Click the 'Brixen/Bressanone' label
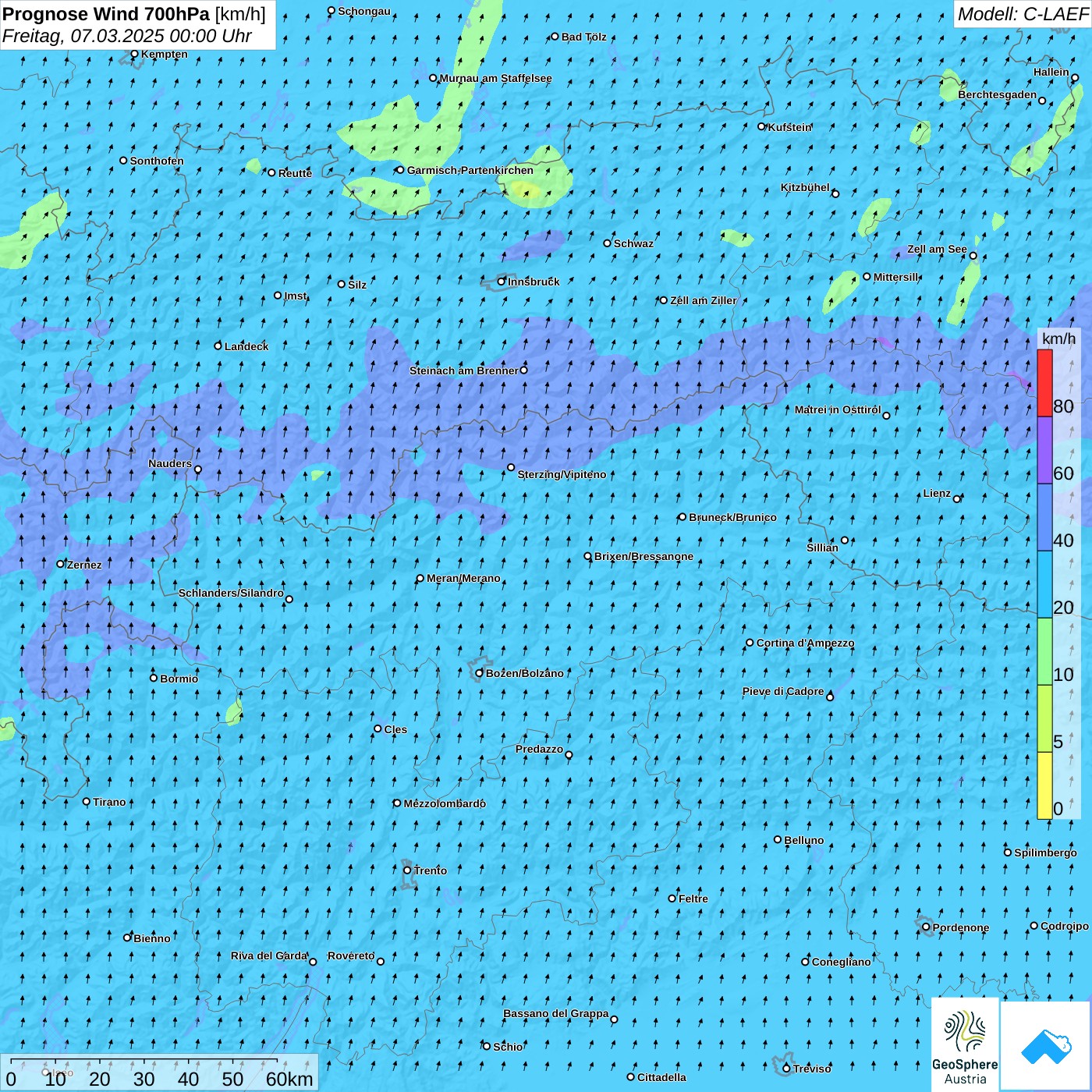This screenshot has height=1092, width=1092. pyautogui.click(x=643, y=556)
